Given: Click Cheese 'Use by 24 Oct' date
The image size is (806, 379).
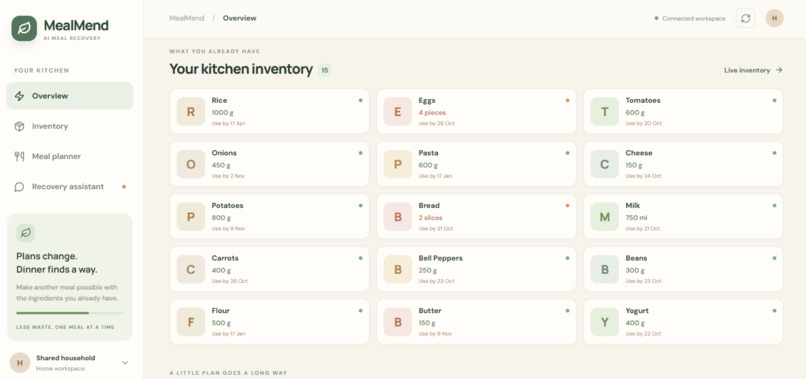Looking at the screenshot, I should tap(643, 176).
